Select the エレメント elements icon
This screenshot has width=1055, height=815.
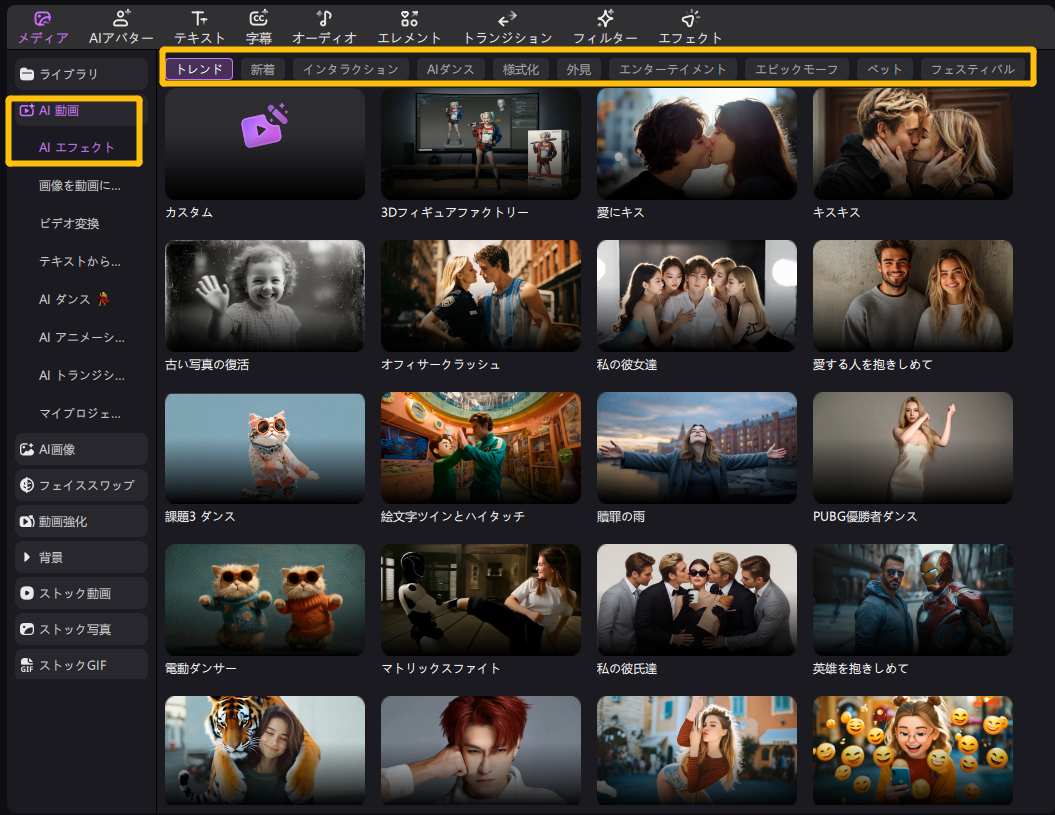point(409,19)
